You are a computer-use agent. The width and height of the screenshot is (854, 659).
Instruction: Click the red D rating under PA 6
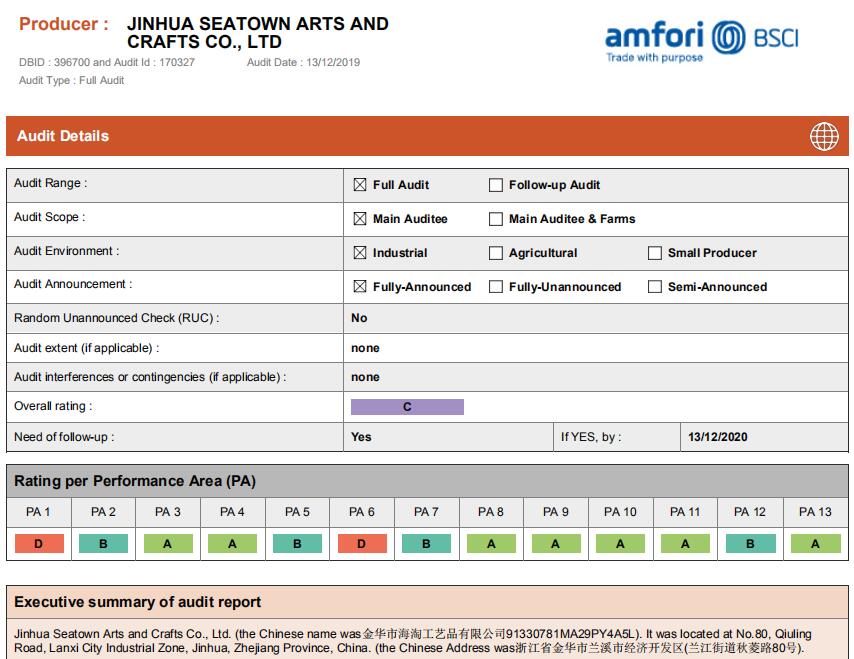[x=362, y=544]
